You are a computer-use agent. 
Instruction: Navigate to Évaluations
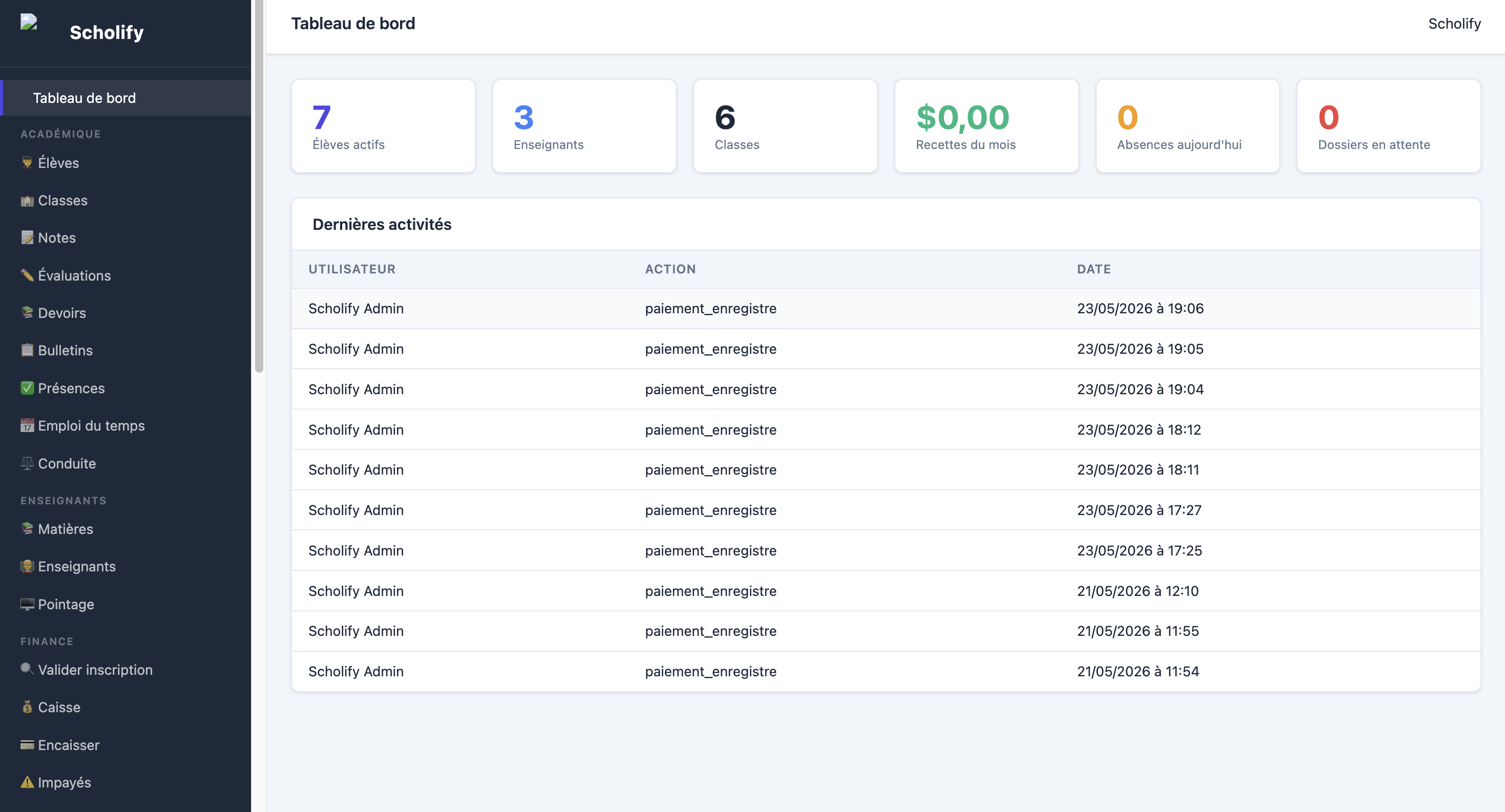pyautogui.click(x=126, y=275)
